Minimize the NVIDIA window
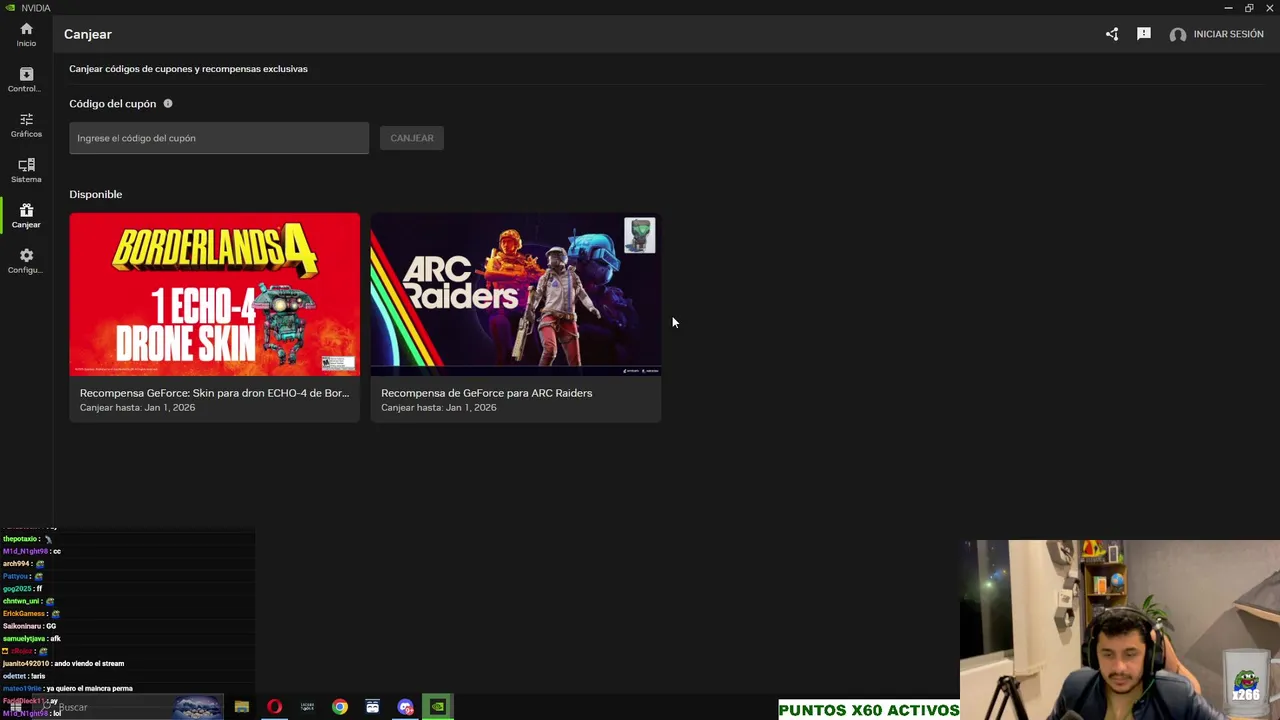The width and height of the screenshot is (1280, 720). (1228, 8)
